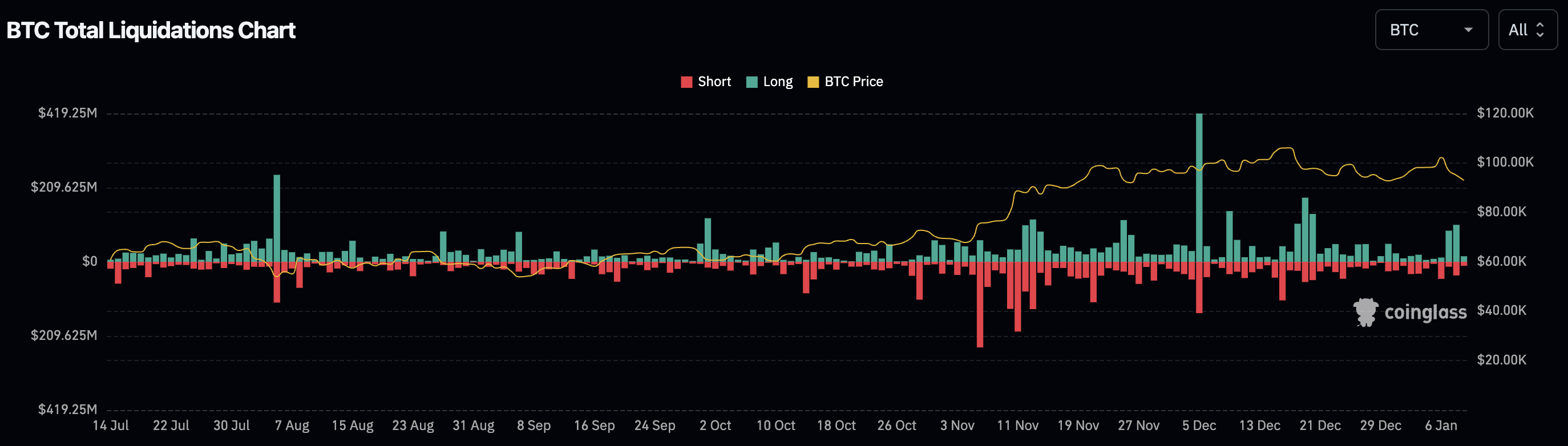The height and width of the screenshot is (446, 1568).
Task: Click the BTC dropdown caret arrow
Action: 1468,30
